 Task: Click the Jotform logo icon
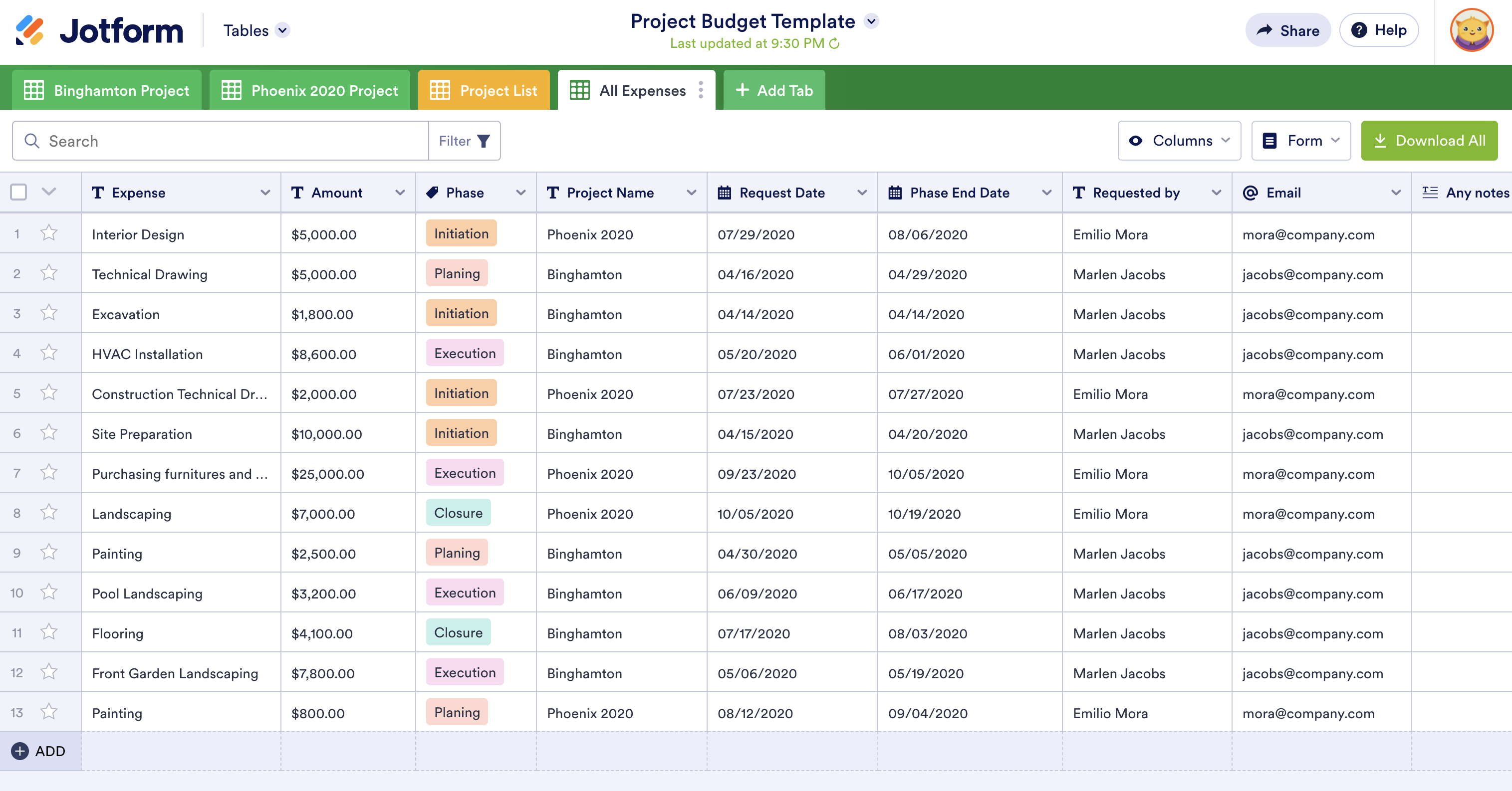coord(29,30)
